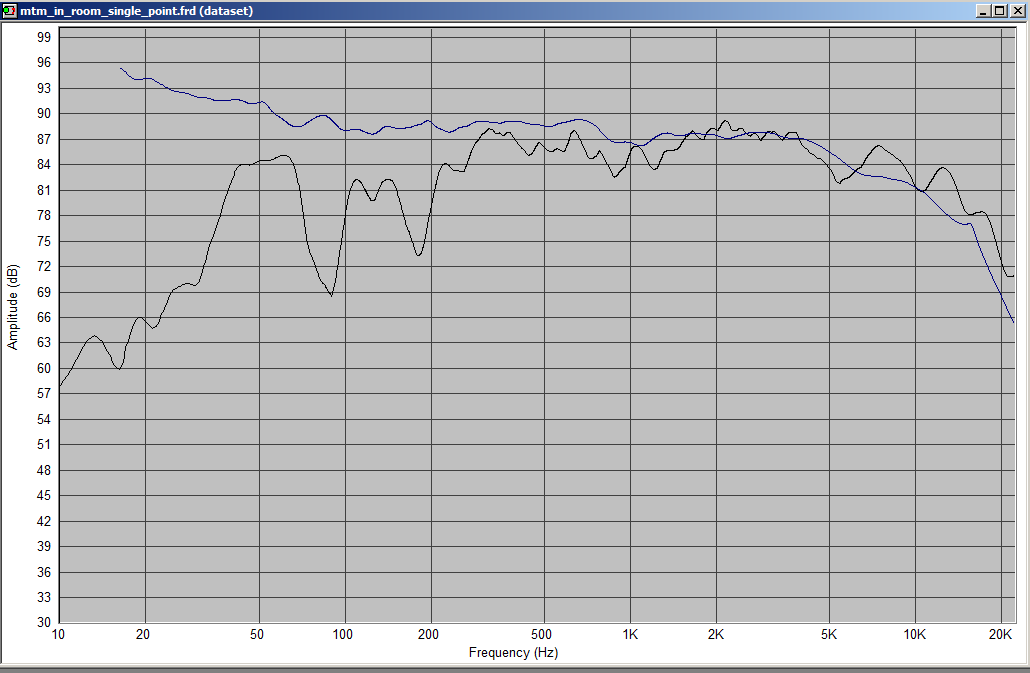Click the 33 amplitude axis value
The height and width of the screenshot is (673, 1030).
(44, 597)
